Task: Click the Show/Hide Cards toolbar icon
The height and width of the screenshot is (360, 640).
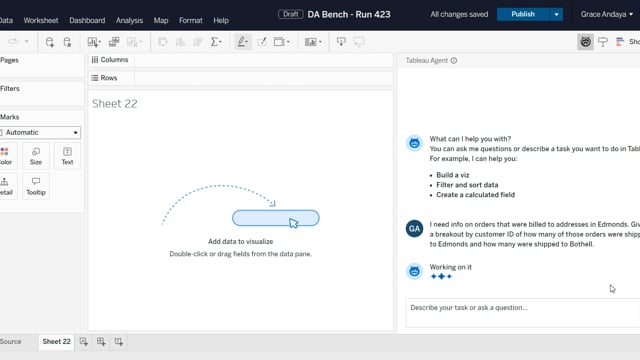Action: [x=311, y=42]
